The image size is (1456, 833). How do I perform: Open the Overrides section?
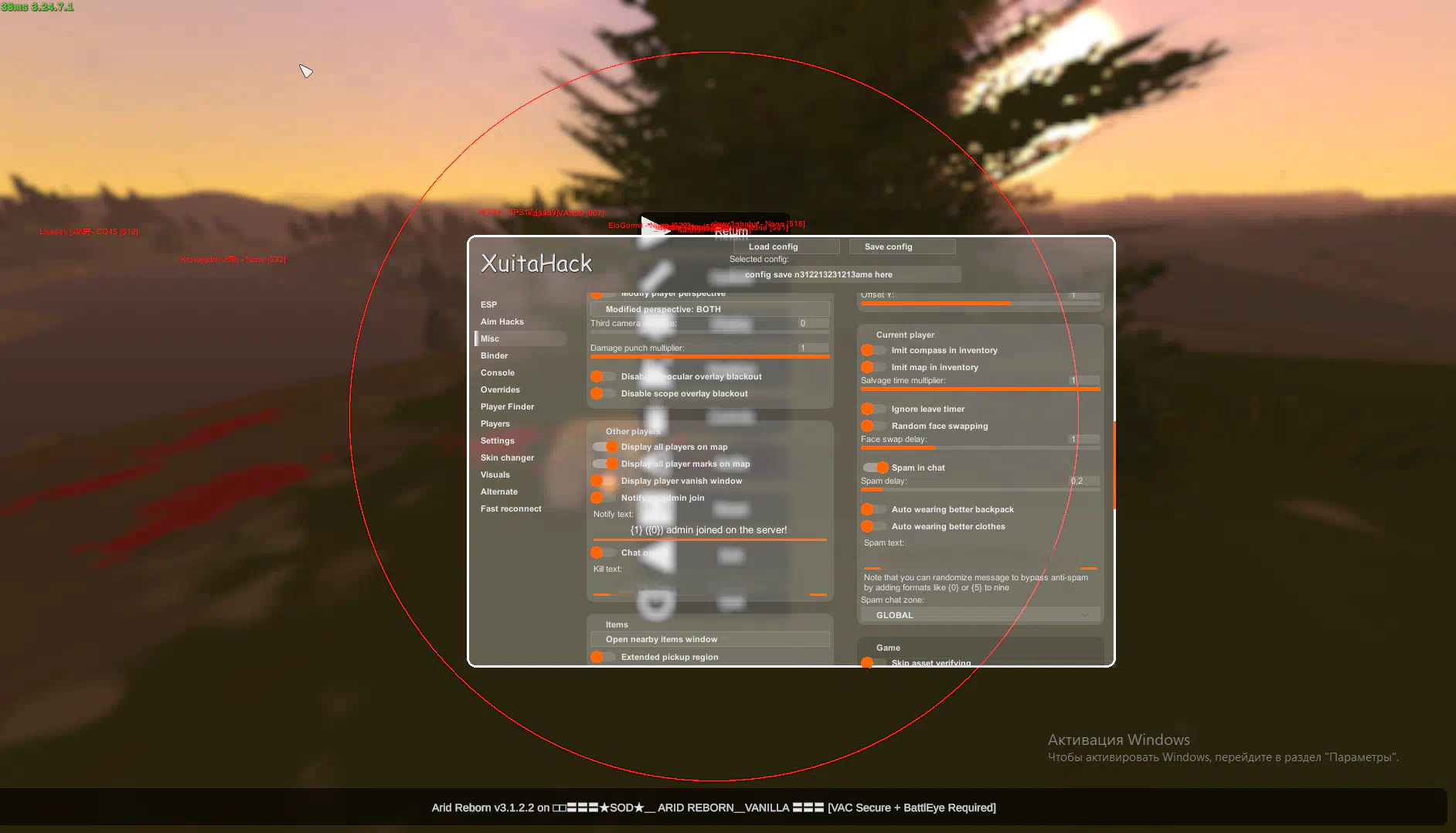coord(500,389)
